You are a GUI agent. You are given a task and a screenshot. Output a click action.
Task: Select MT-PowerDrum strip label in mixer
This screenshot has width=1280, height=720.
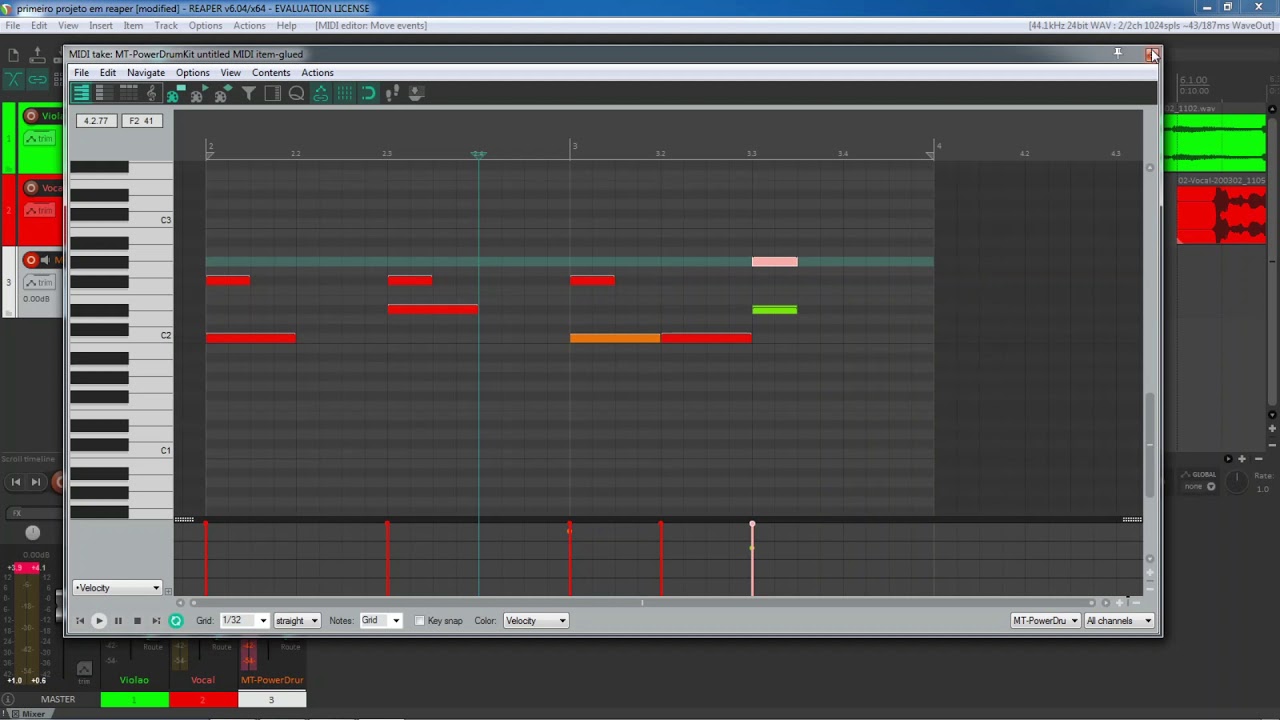click(x=272, y=680)
